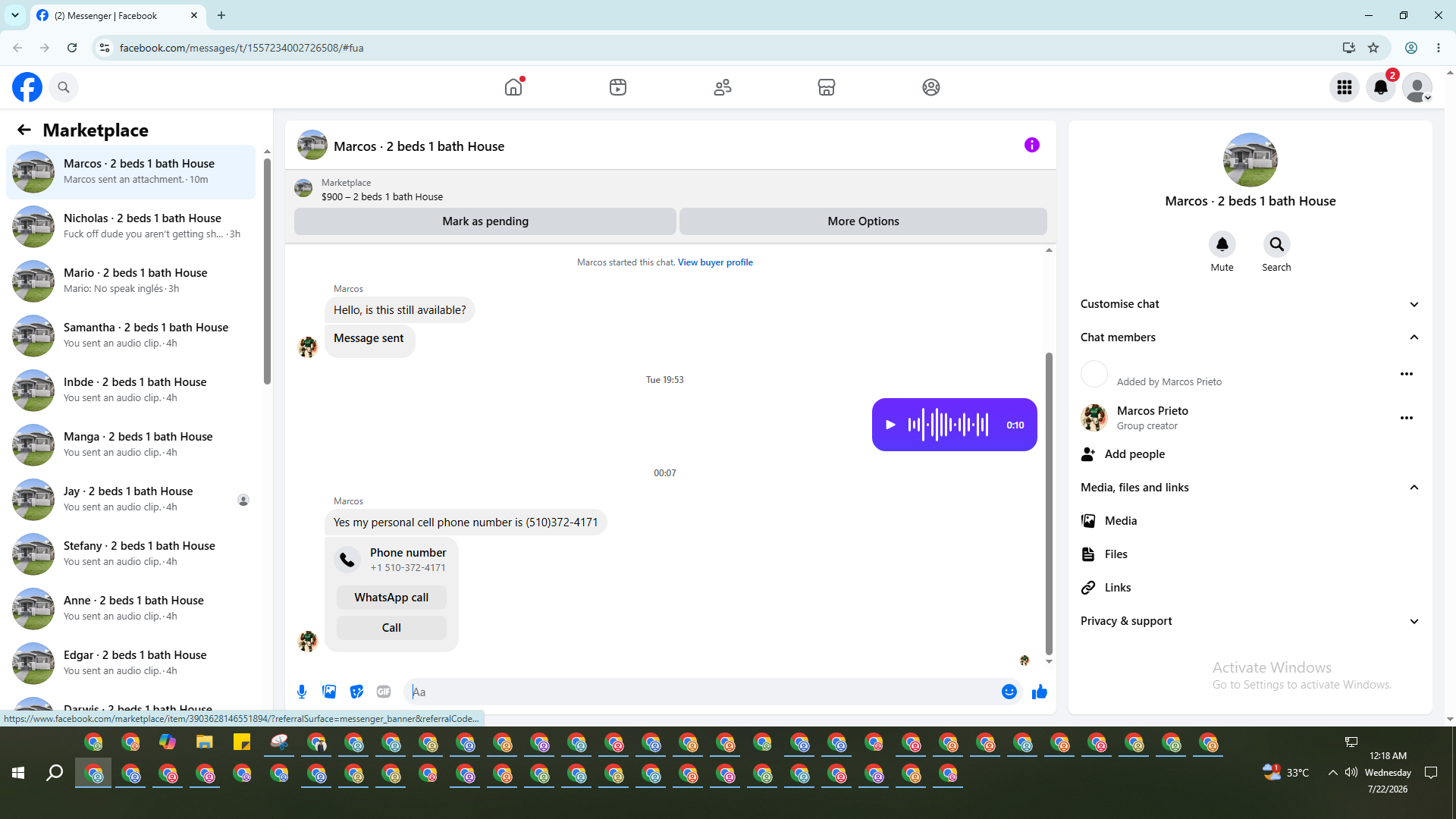This screenshot has height=819, width=1456.
Task: Open the Friends icon in top navigation
Action: (723, 87)
